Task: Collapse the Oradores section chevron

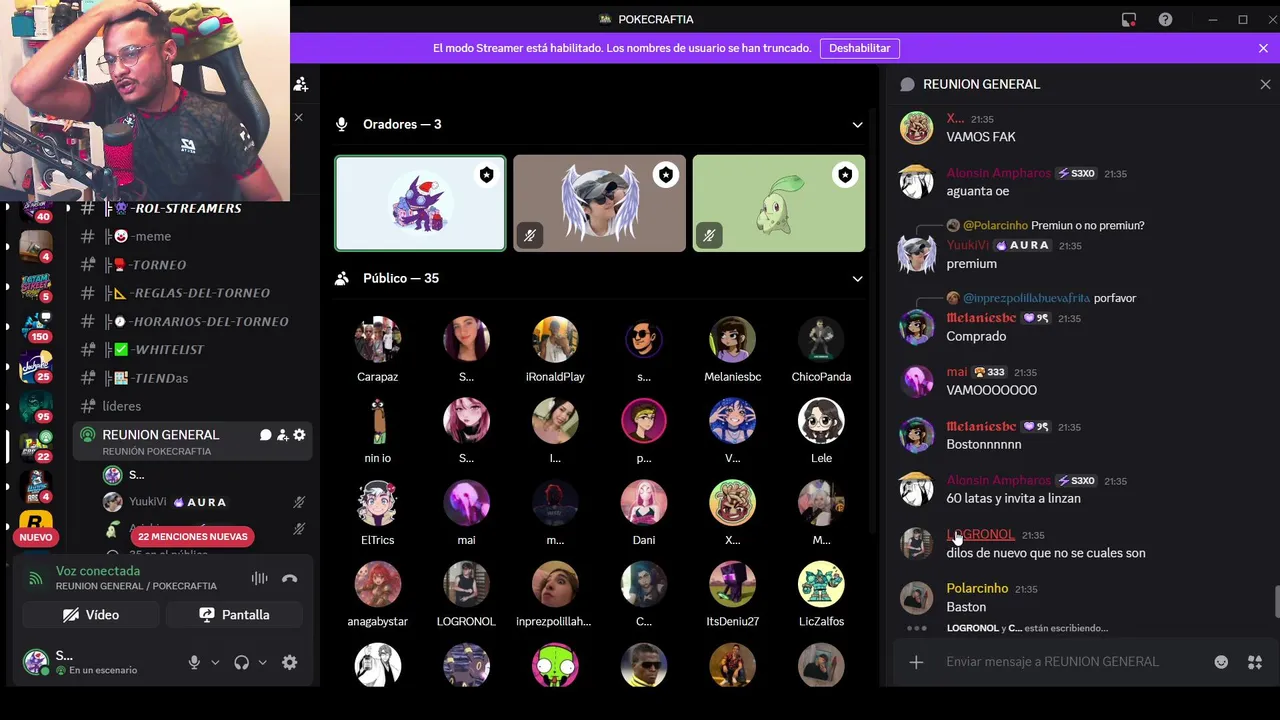Action: pos(857,124)
